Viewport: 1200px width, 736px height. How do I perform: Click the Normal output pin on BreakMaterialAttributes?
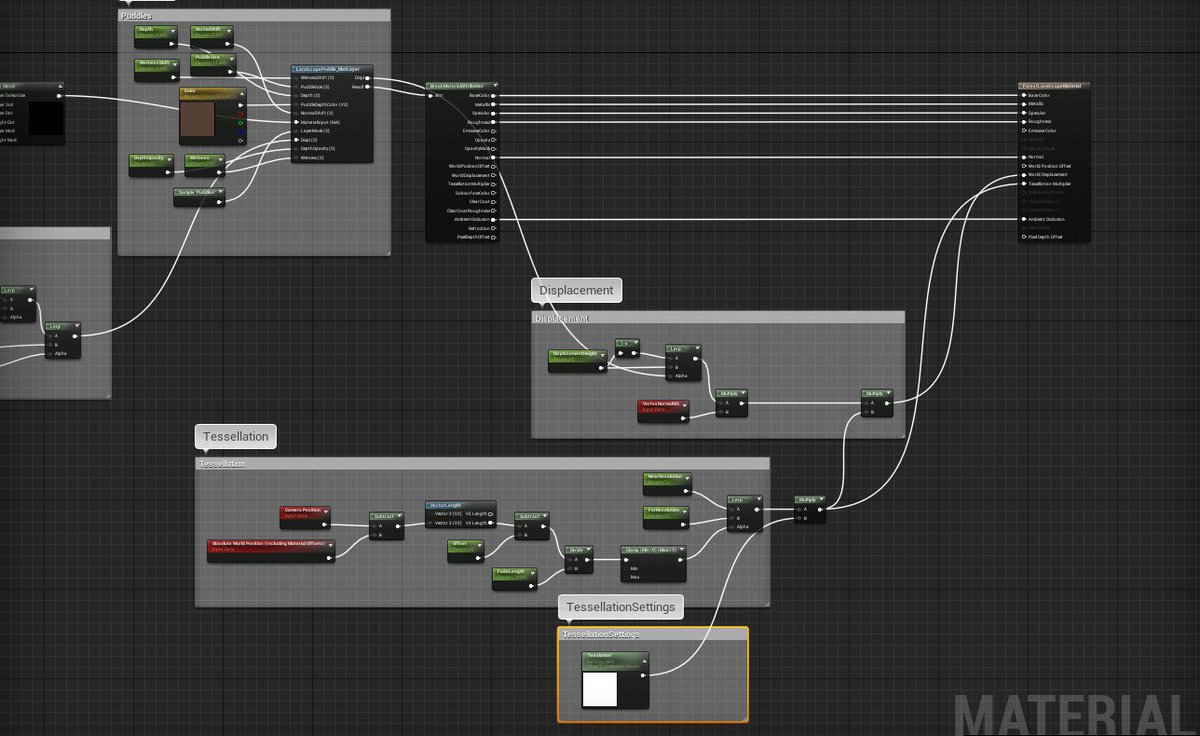point(493,157)
